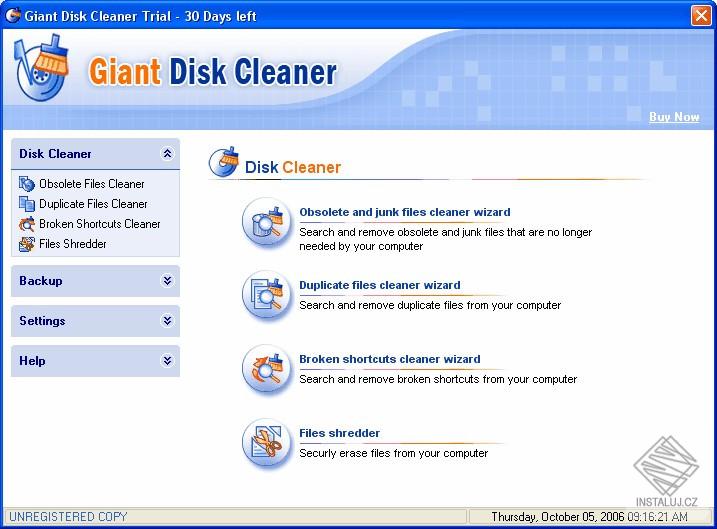Click the Disk Cleaner heading icon
Viewport: 717px width, 529px height.
tap(224, 161)
